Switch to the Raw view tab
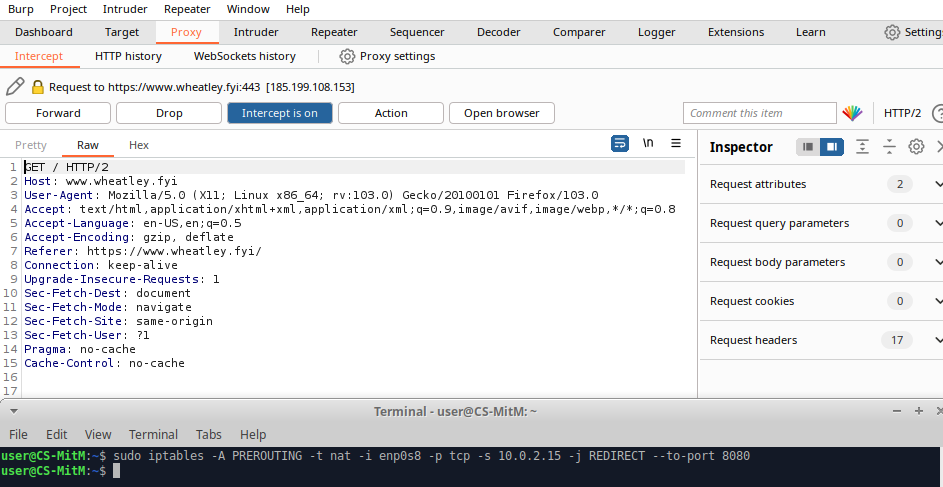The height and width of the screenshot is (487, 943). pyautogui.click(x=88, y=145)
